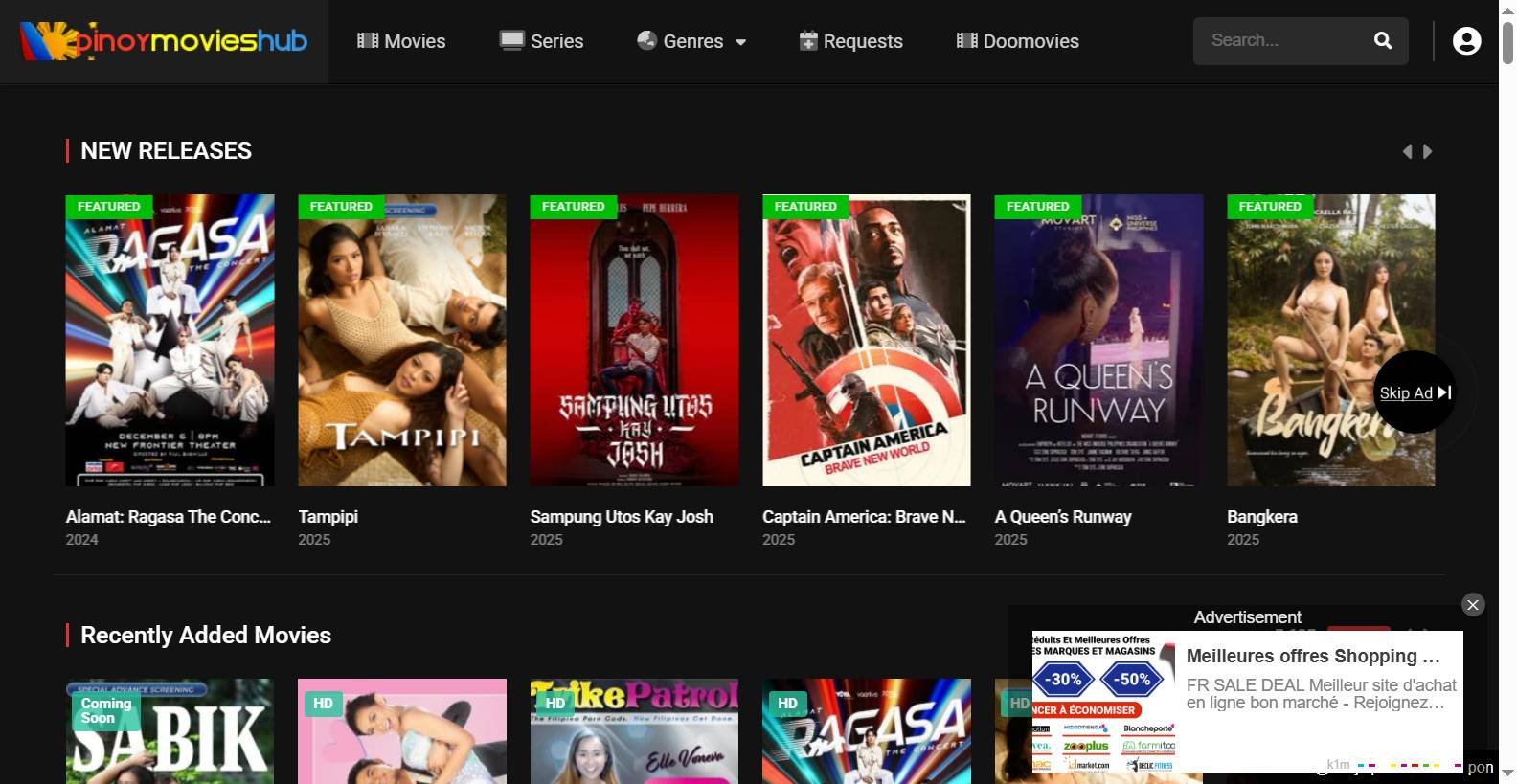Show previous new releases with left arrow
Viewport: 1517px width, 784px height.
pos(1407,151)
